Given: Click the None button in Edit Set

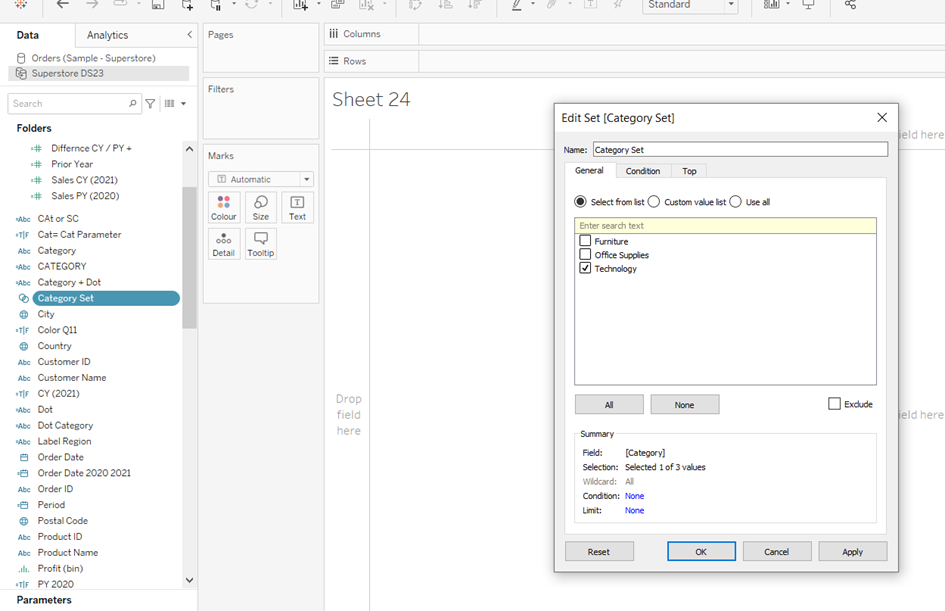Looking at the screenshot, I should click(685, 405).
